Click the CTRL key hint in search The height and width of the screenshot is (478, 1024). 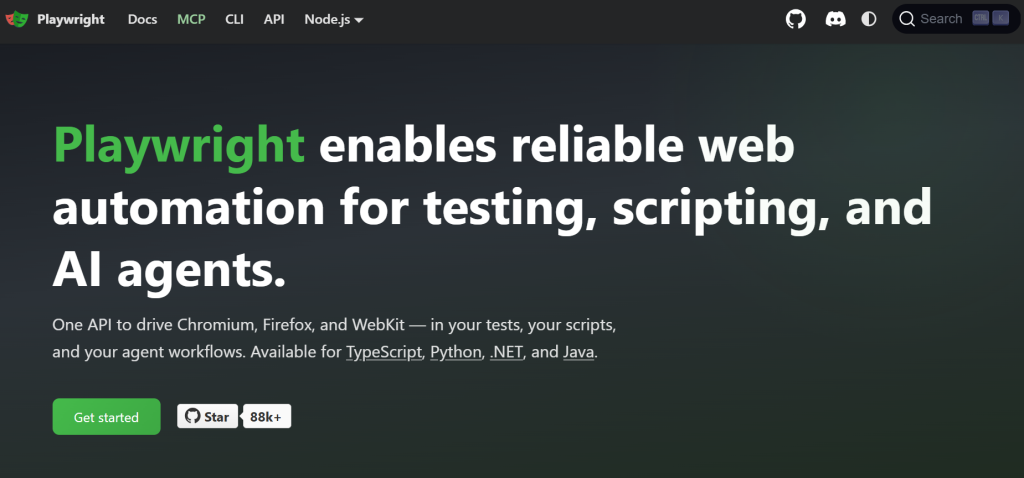tap(980, 18)
